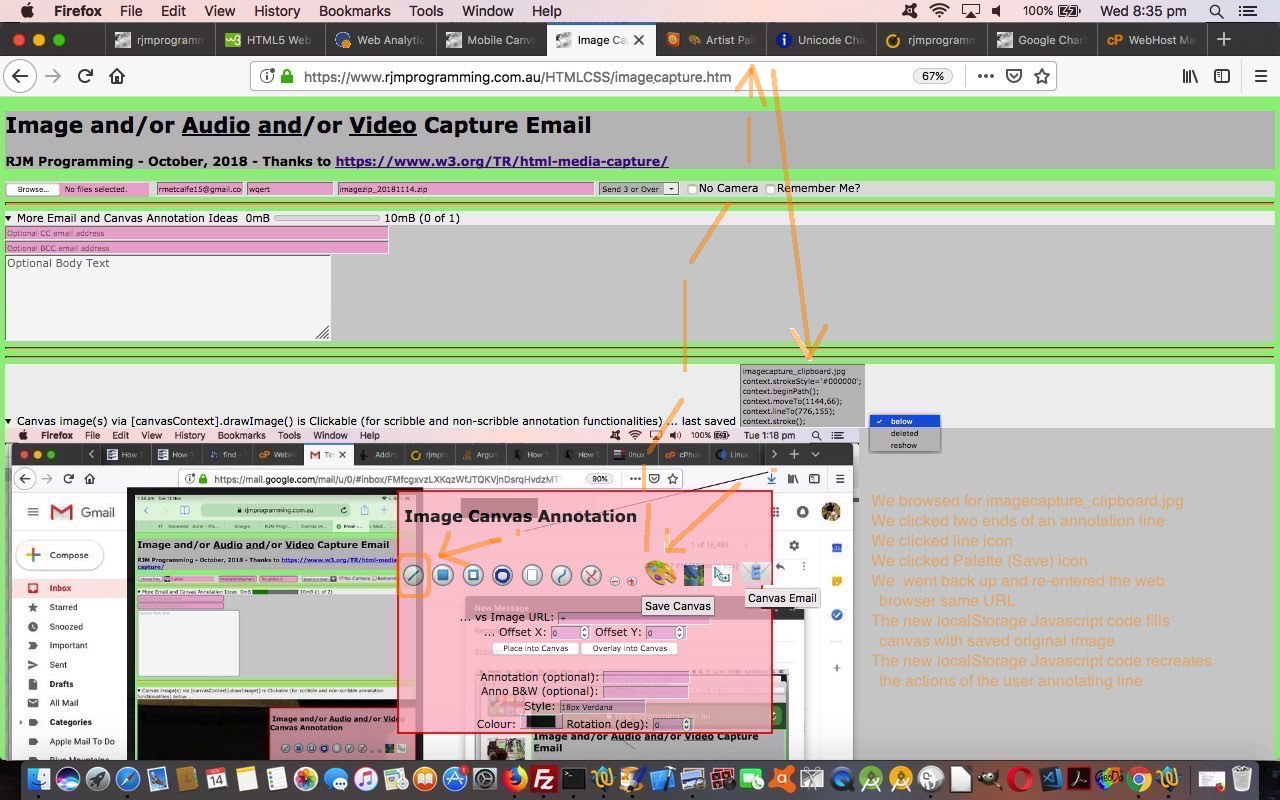Image resolution: width=1280 pixels, height=800 pixels.
Task: Toggle the No Camera checkbox
Action: click(692, 189)
